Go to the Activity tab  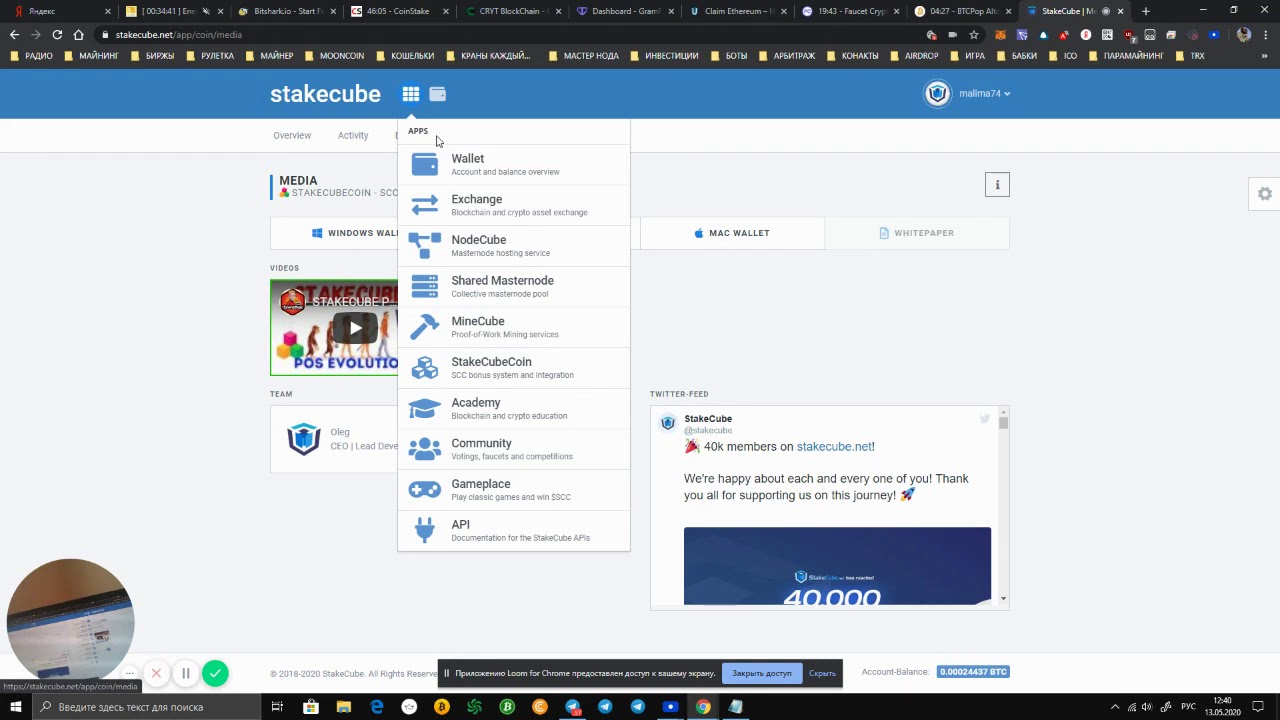pos(353,135)
